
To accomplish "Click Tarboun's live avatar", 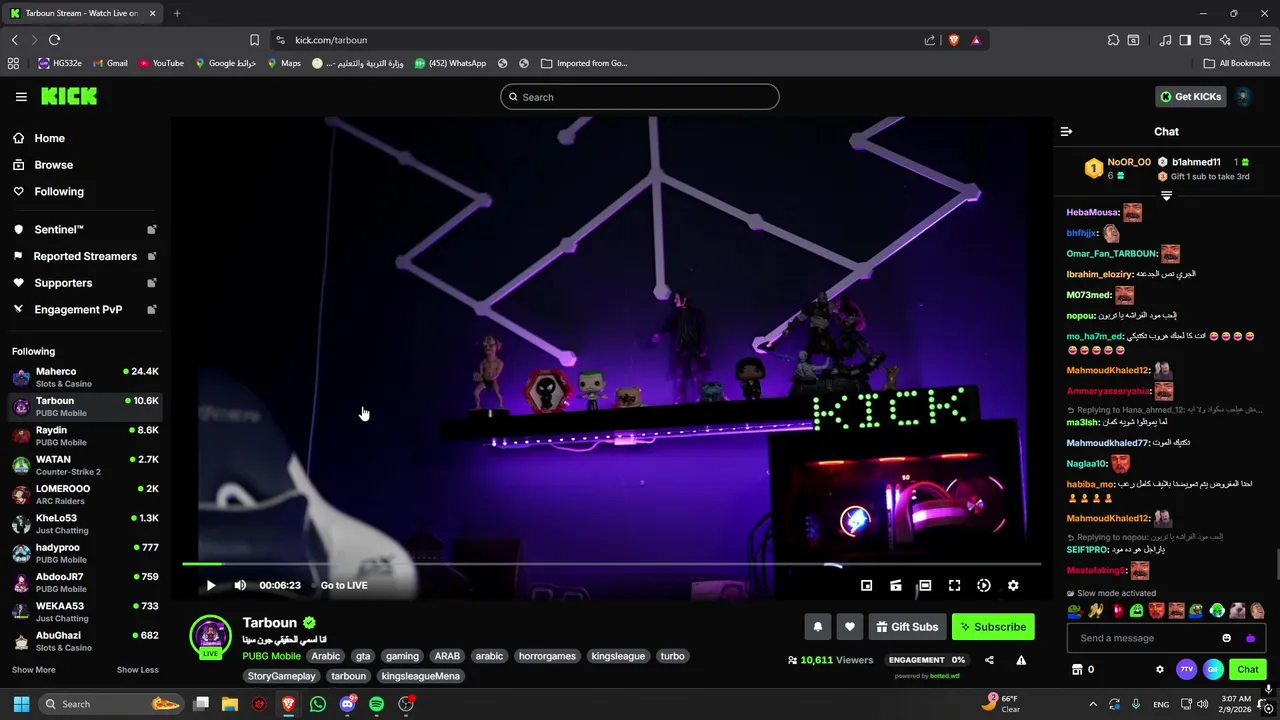I will (x=211, y=637).
